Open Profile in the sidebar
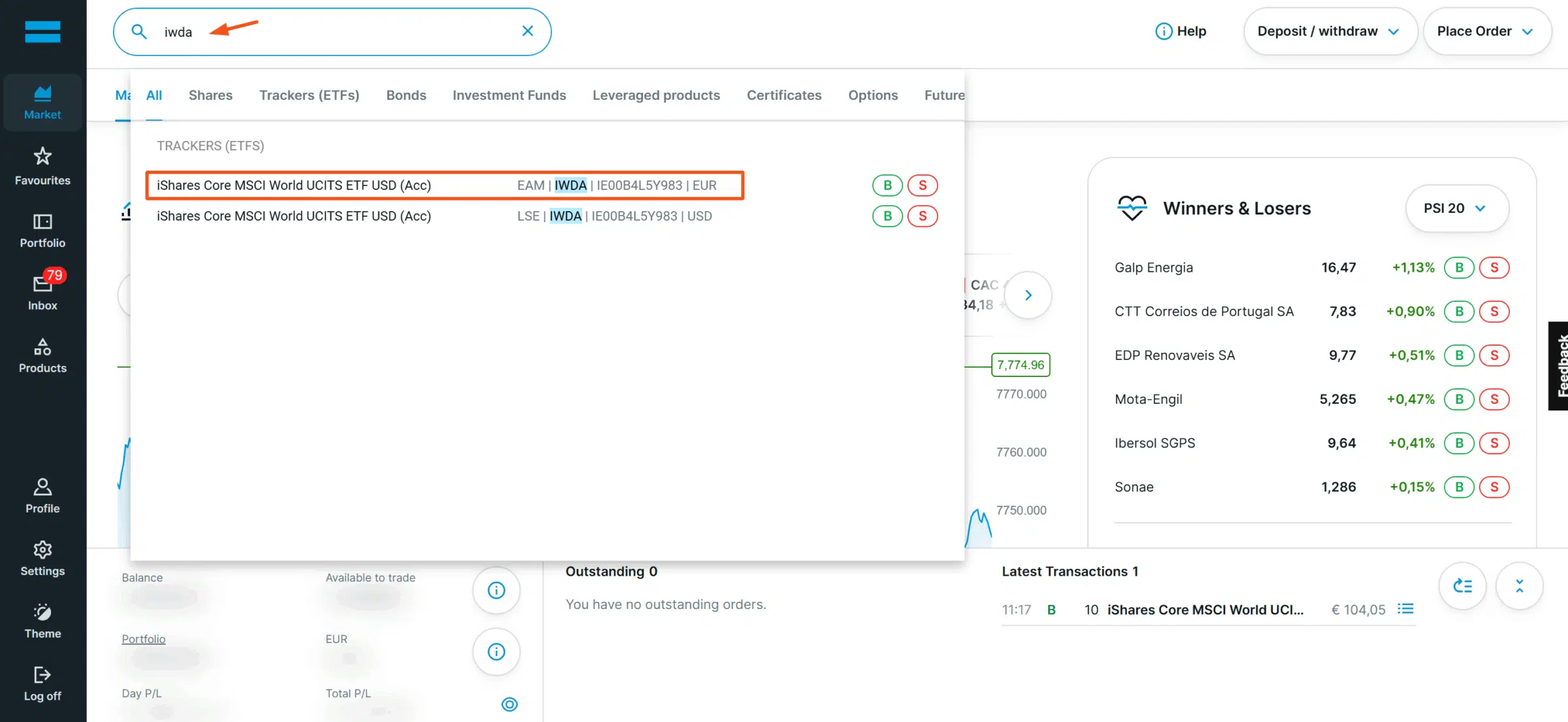The image size is (1568, 722). click(42, 495)
